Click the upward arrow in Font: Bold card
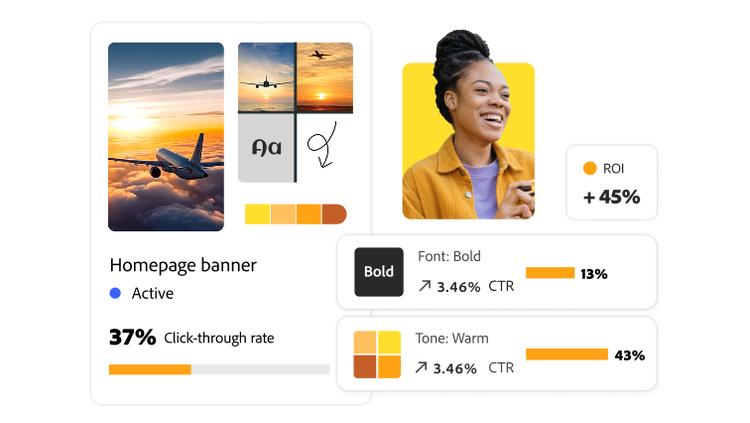The height and width of the screenshot is (423, 750). pos(424,287)
